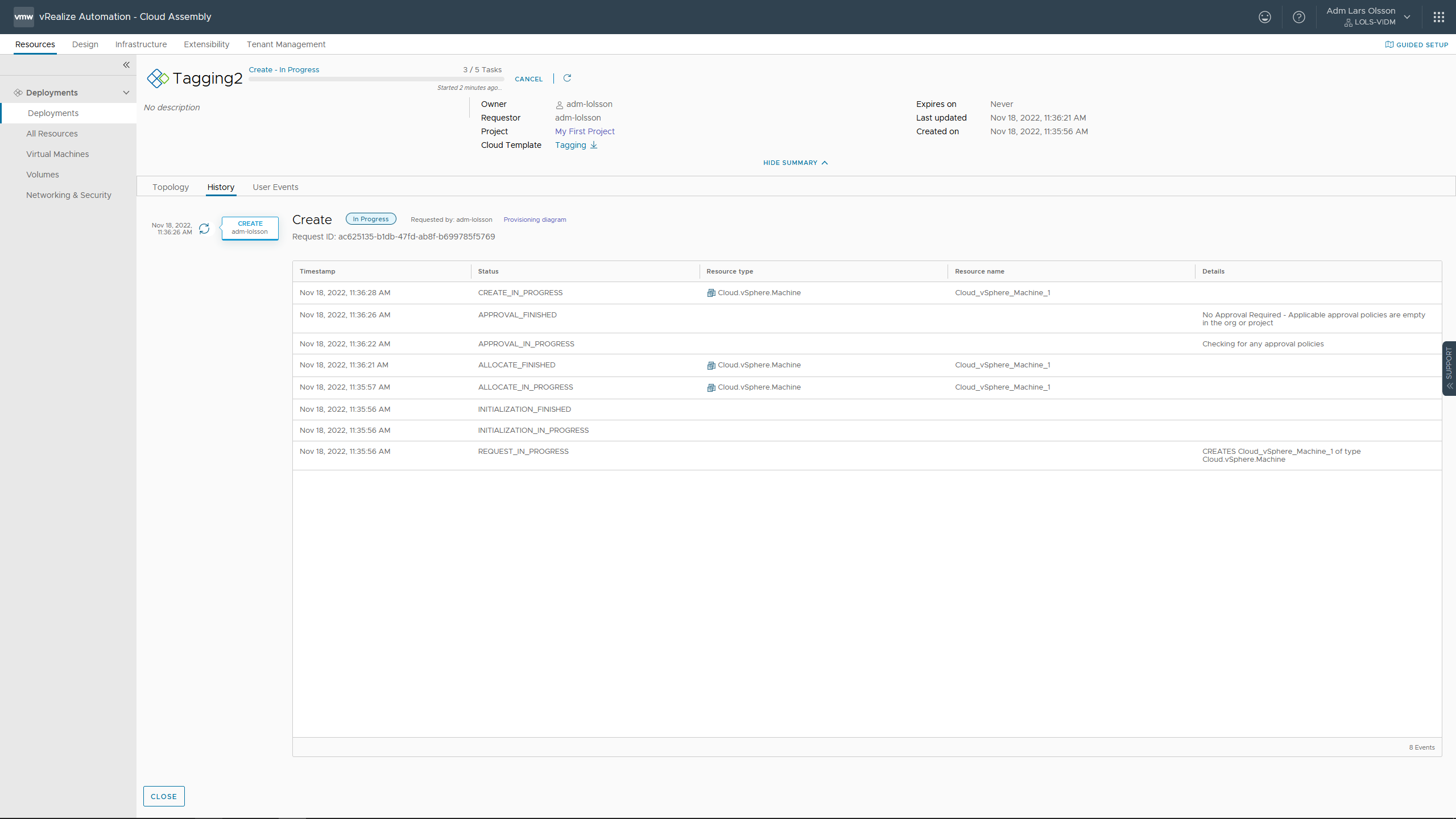
Task: Click the In Progress status badge
Action: tap(371, 219)
